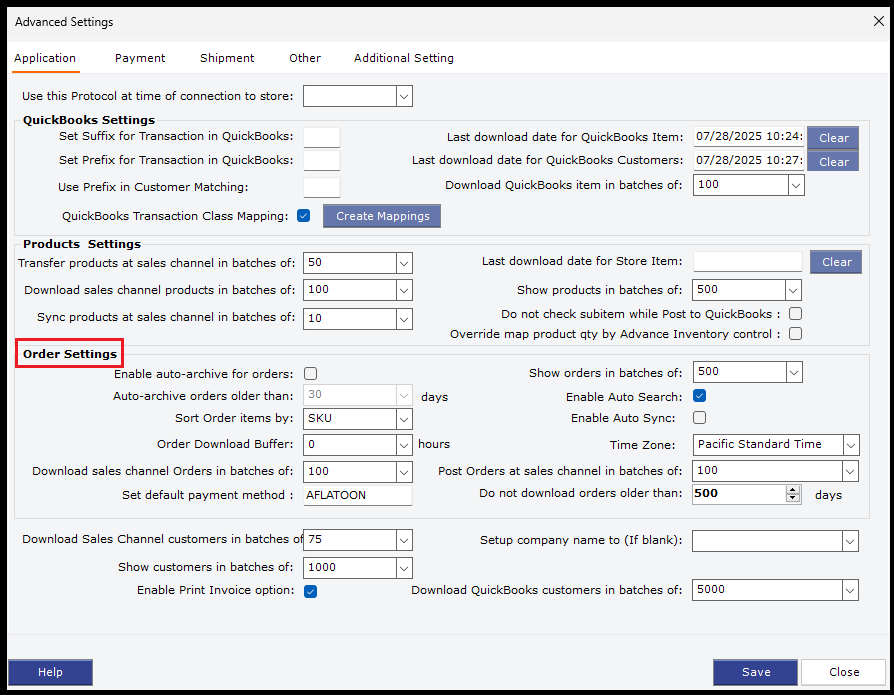Check Override map product qty option
This screenshot has width=894, height=695.
(795, 334)
